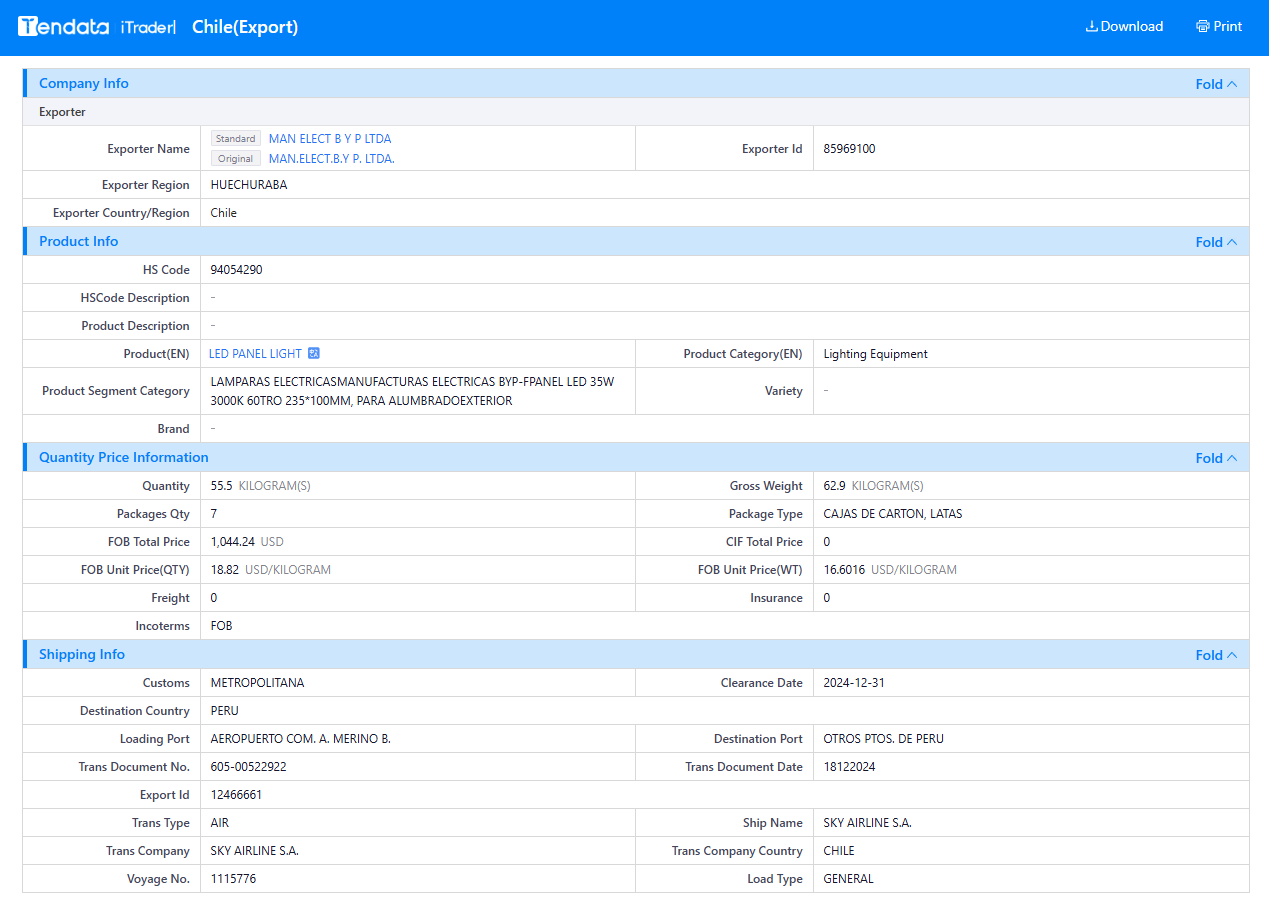Select Trans Company SKY AIRLINE S.A.
Screen dimensions: 1269x907
tap(255, 851)
